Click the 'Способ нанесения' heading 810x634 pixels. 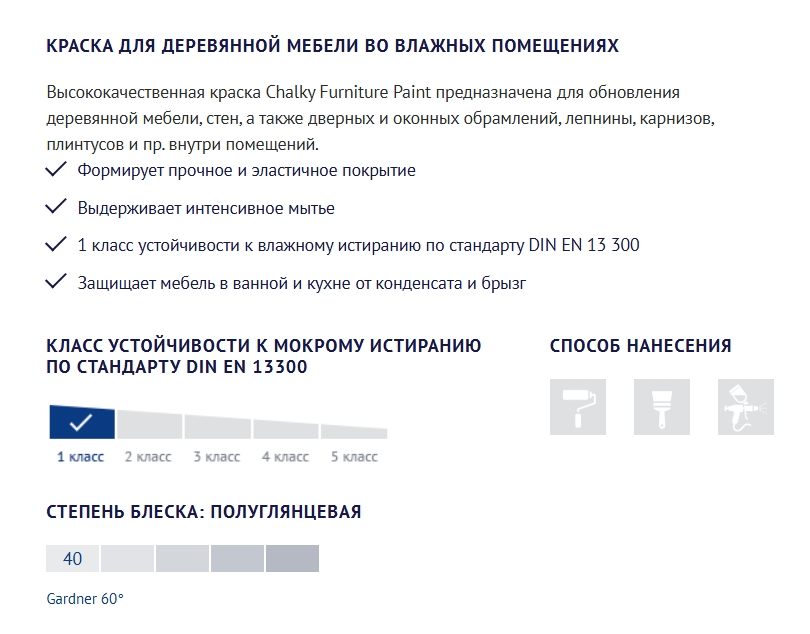[641, 346]
